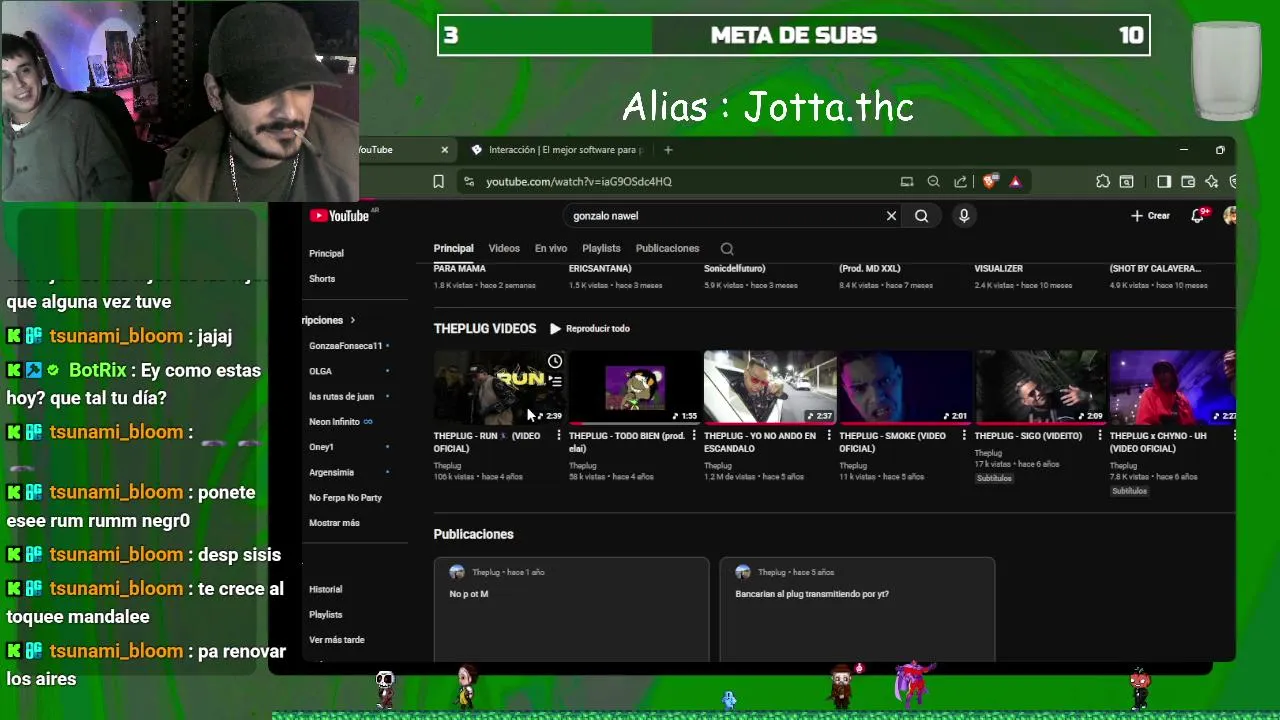Viewport: 1280px width, 720px height.
Task: Open the Brave wallet icon
Action: (x=1188, y=182)
